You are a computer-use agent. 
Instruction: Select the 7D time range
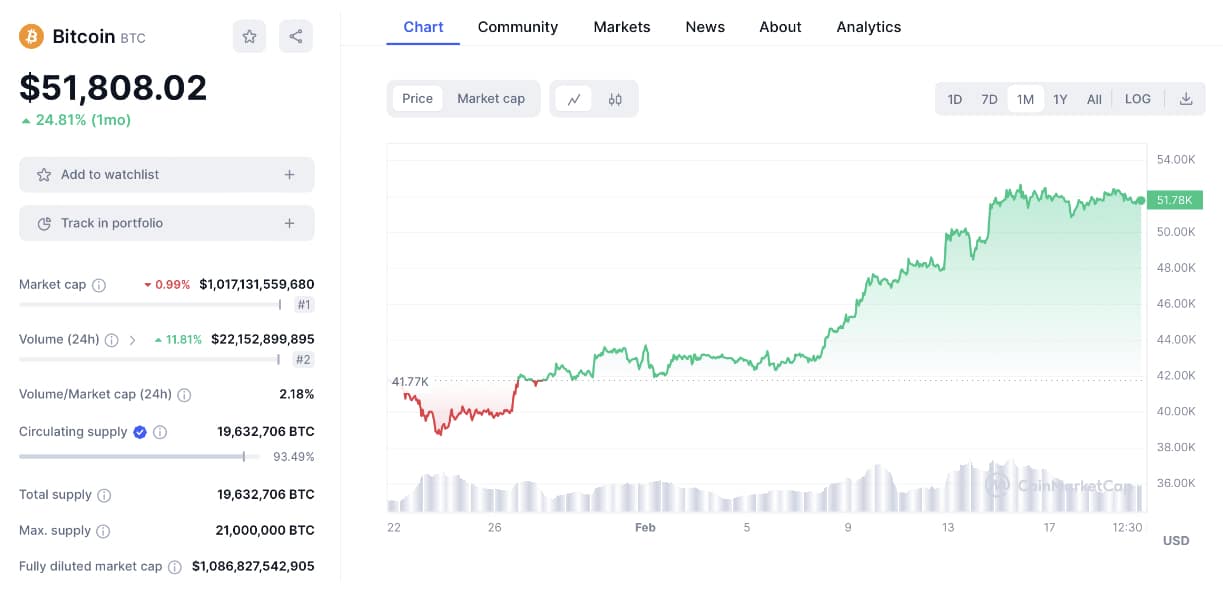pyautogui.click(x=989, y=99)
